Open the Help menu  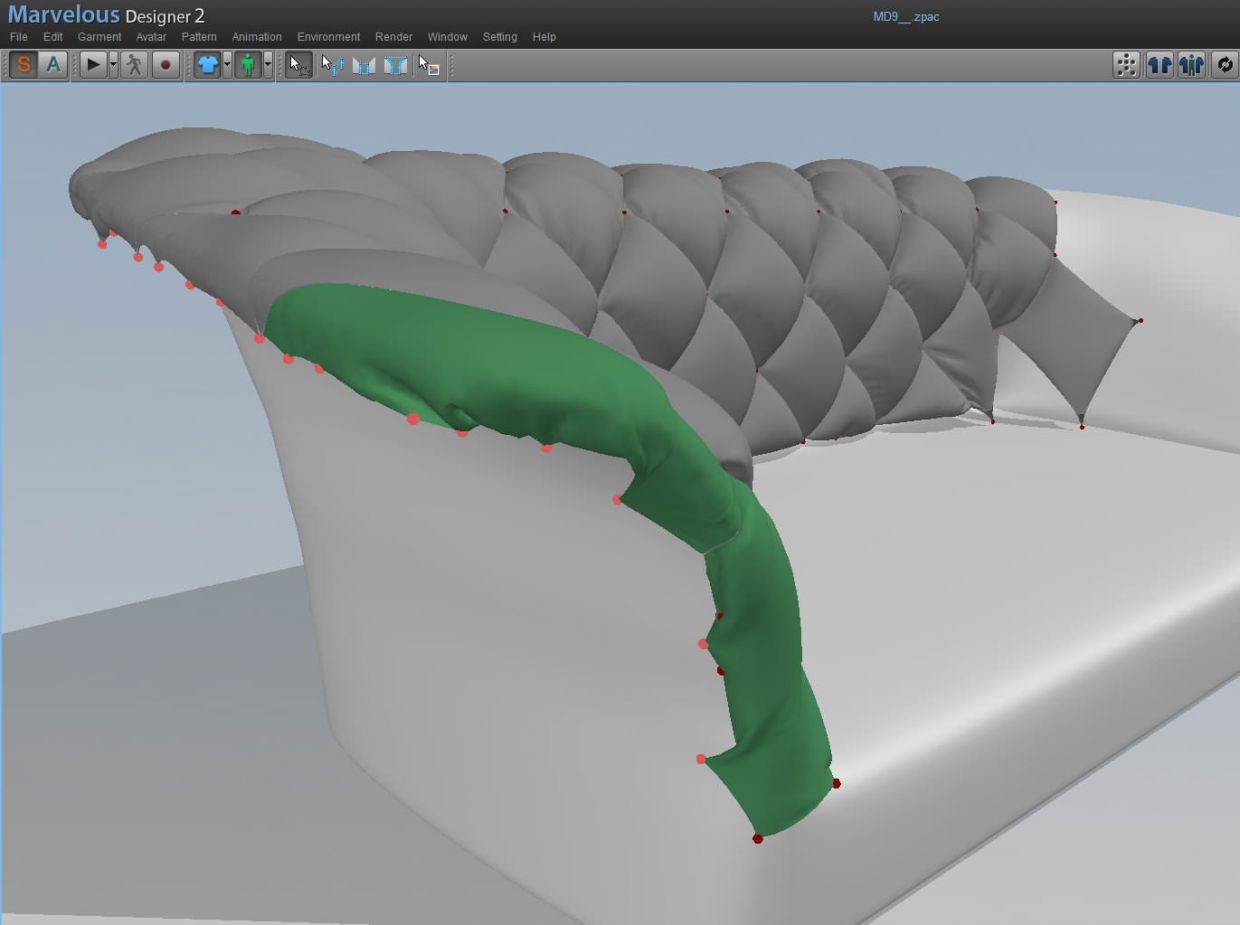(x=544, y=37)
